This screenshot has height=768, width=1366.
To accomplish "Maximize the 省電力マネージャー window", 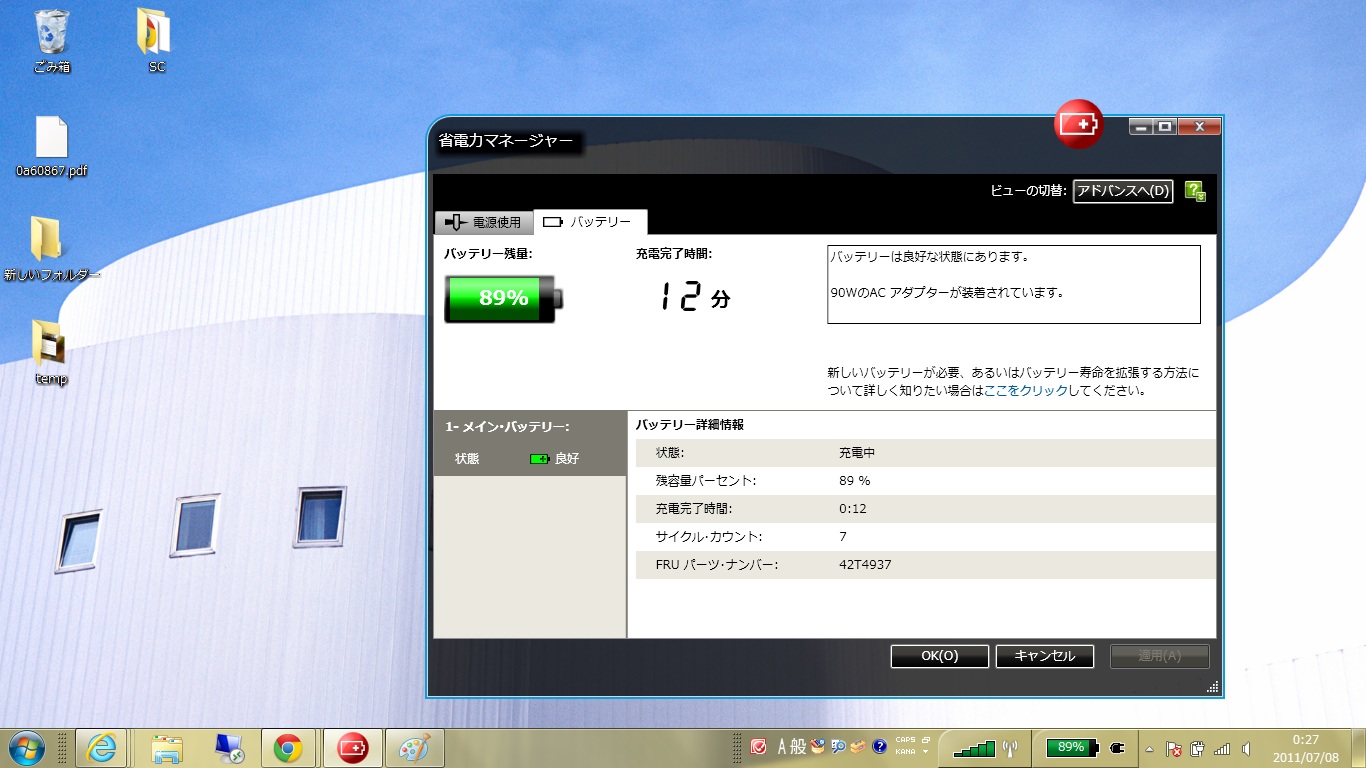I will [1165, 127].
